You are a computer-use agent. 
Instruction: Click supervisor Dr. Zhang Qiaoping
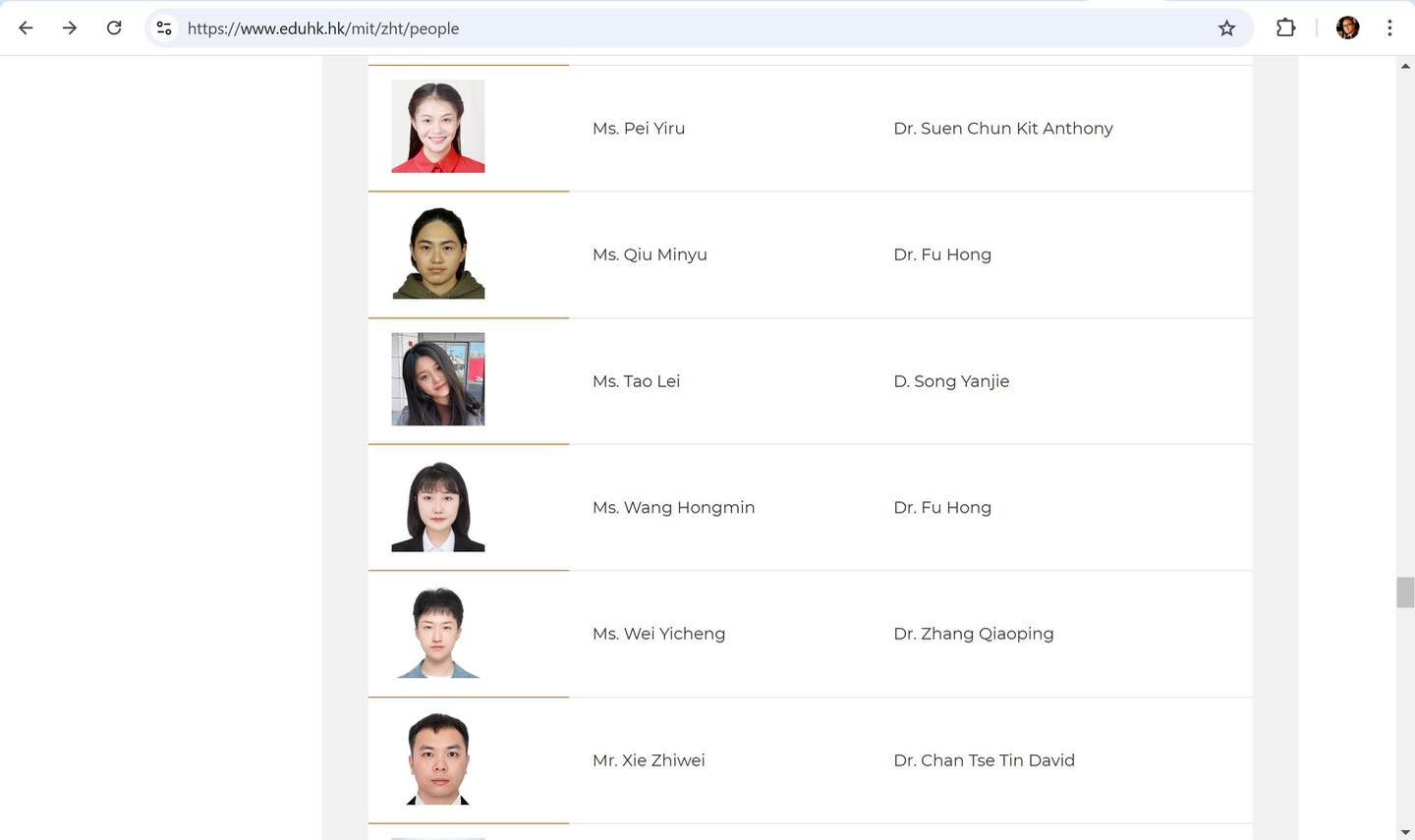coord(973,634)
